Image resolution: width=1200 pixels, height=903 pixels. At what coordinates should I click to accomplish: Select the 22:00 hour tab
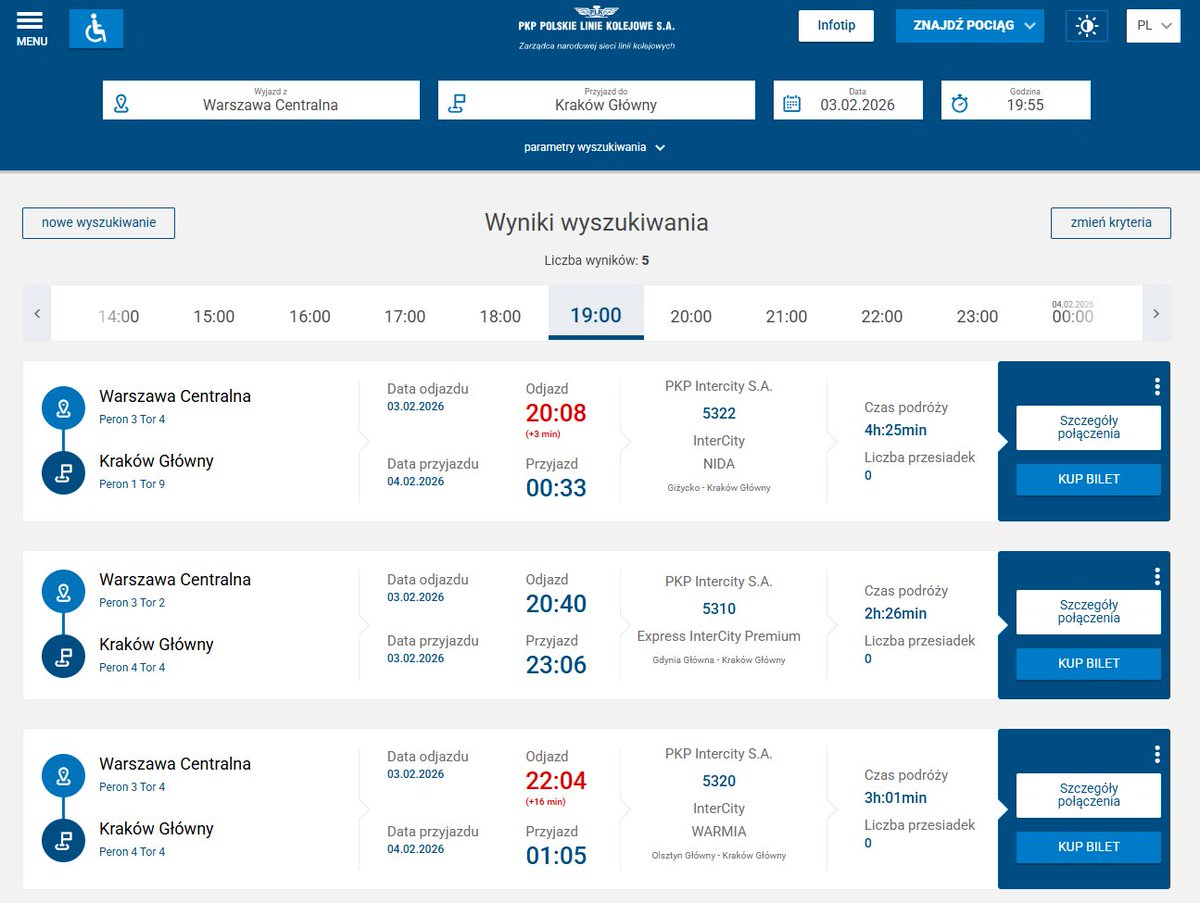point(882,316)
